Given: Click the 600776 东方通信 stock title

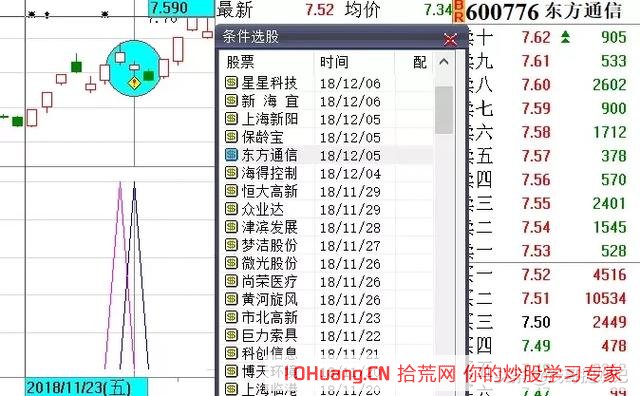Looking at the screenshot, I should pyautogui.click(x=544, y=11).
